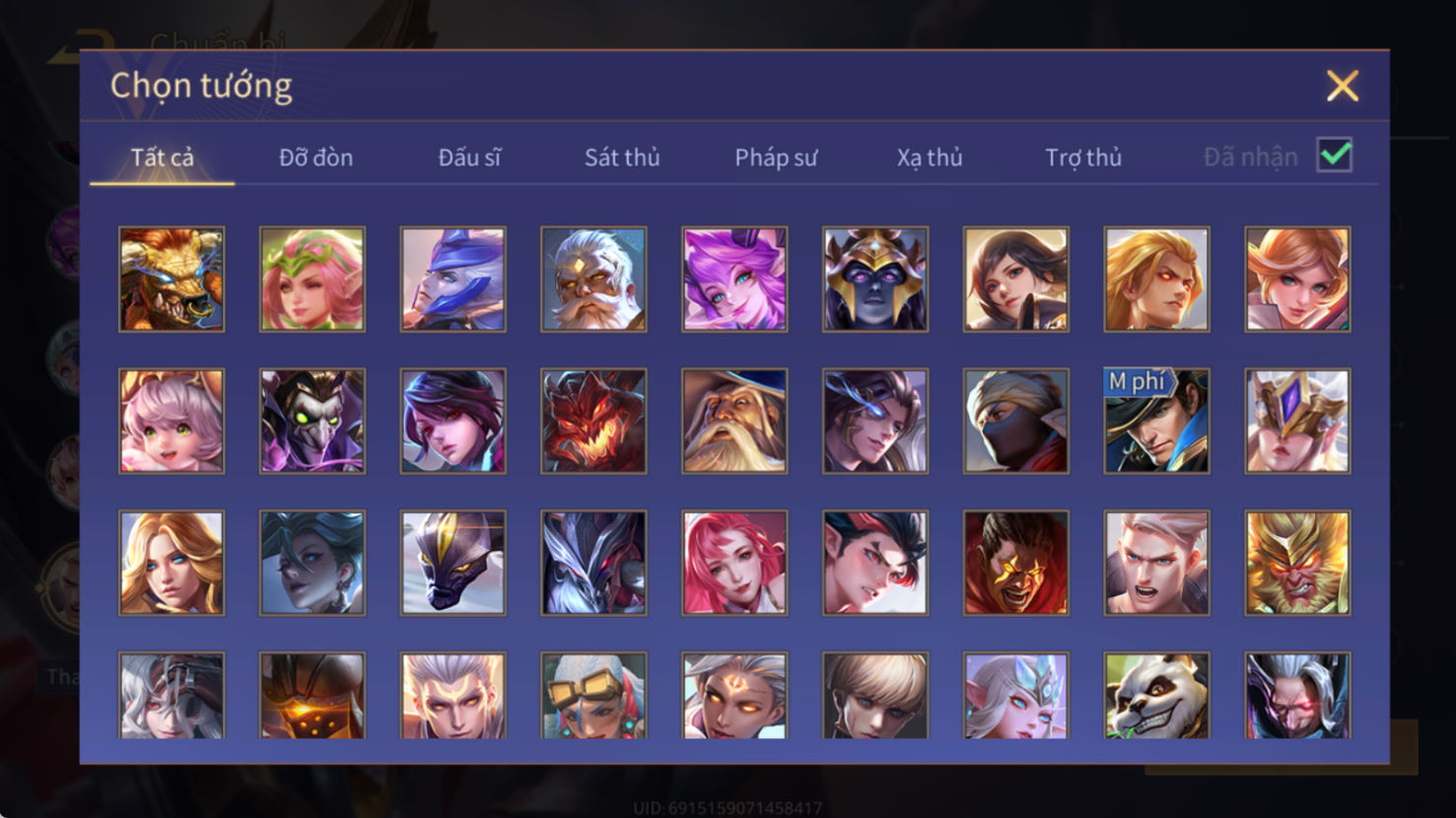1456x818 pixels.
Task: Select the golden bull hero portrait
Action: click(172, 279)
